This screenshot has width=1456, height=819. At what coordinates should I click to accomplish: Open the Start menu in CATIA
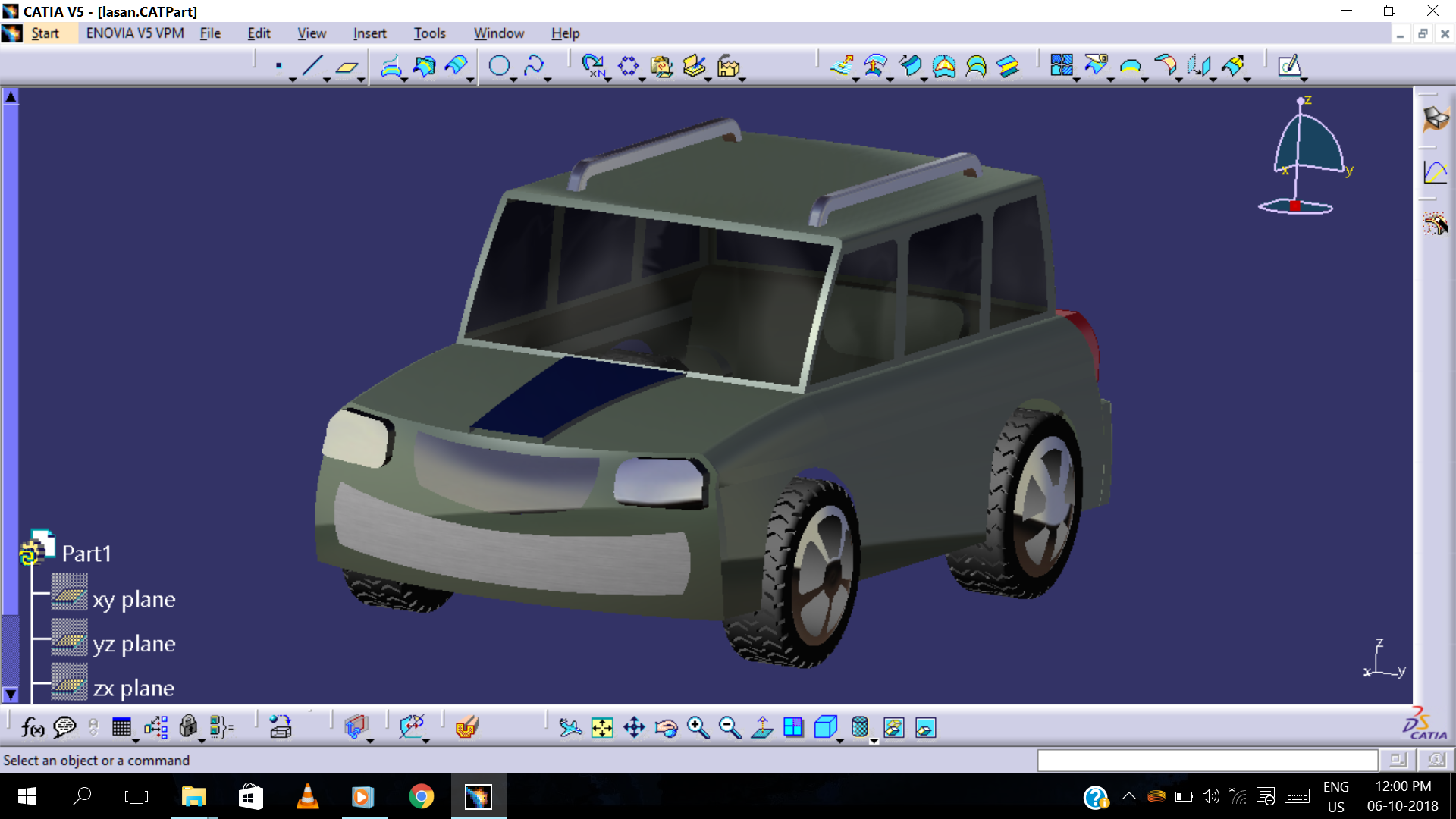pos(45,33)
